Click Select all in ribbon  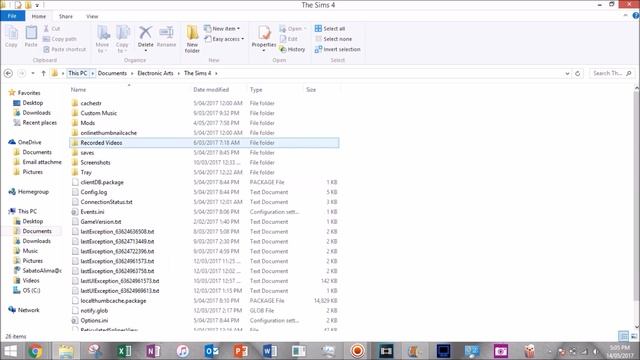(330, 29)
